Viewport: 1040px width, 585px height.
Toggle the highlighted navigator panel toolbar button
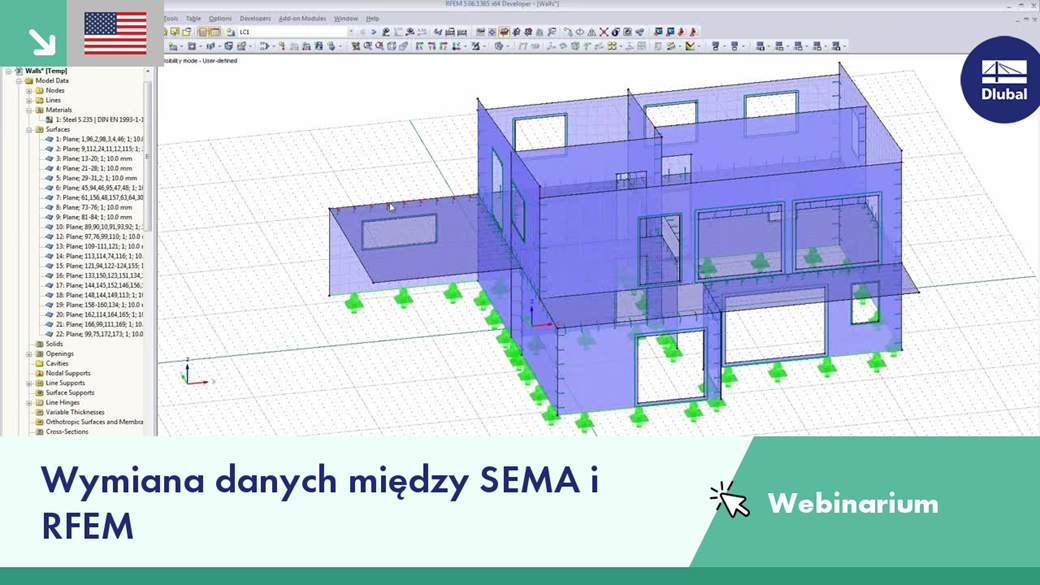tap(203, 32)
